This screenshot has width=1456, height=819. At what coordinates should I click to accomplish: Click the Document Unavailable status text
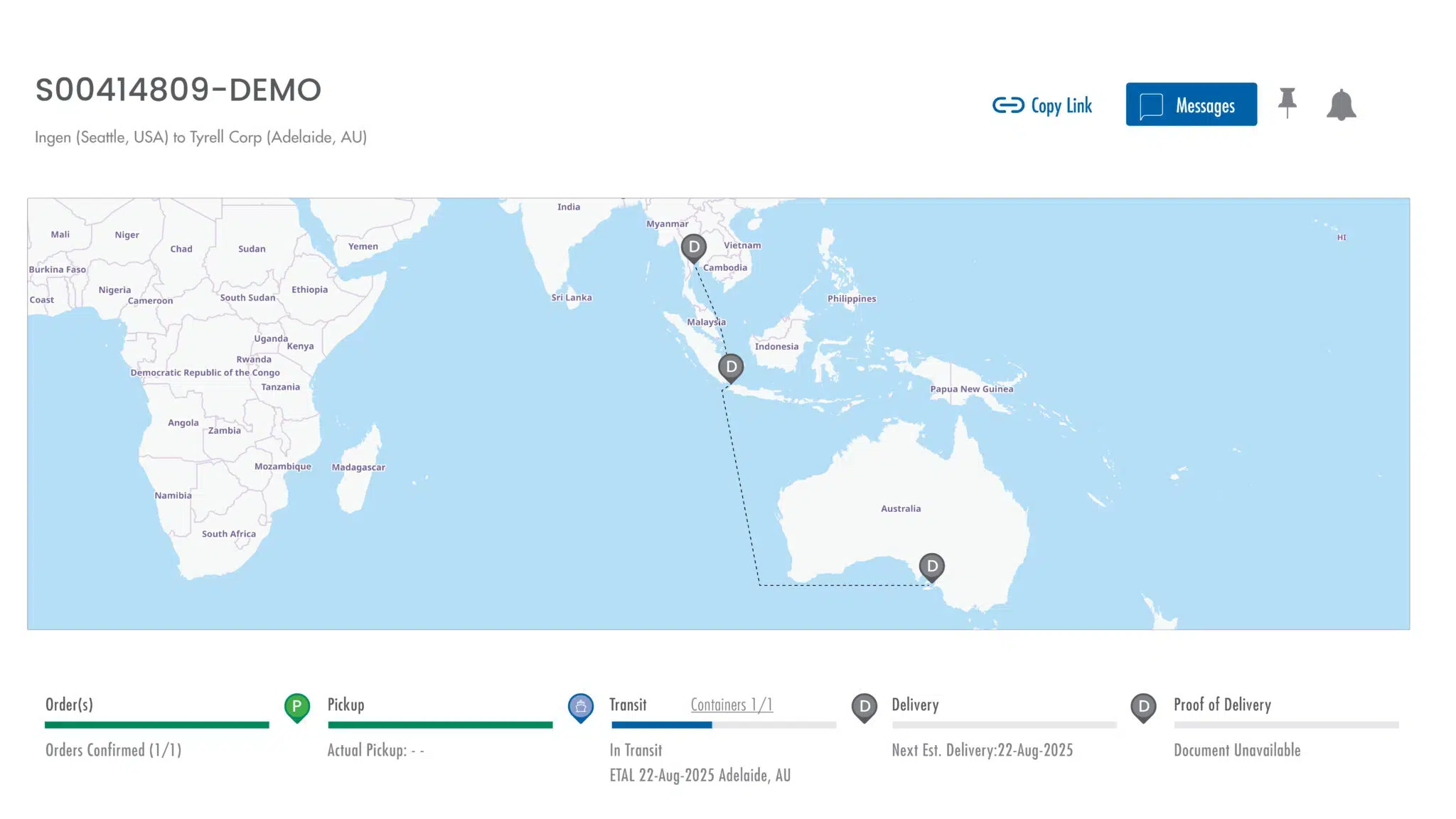point(1236,750)
